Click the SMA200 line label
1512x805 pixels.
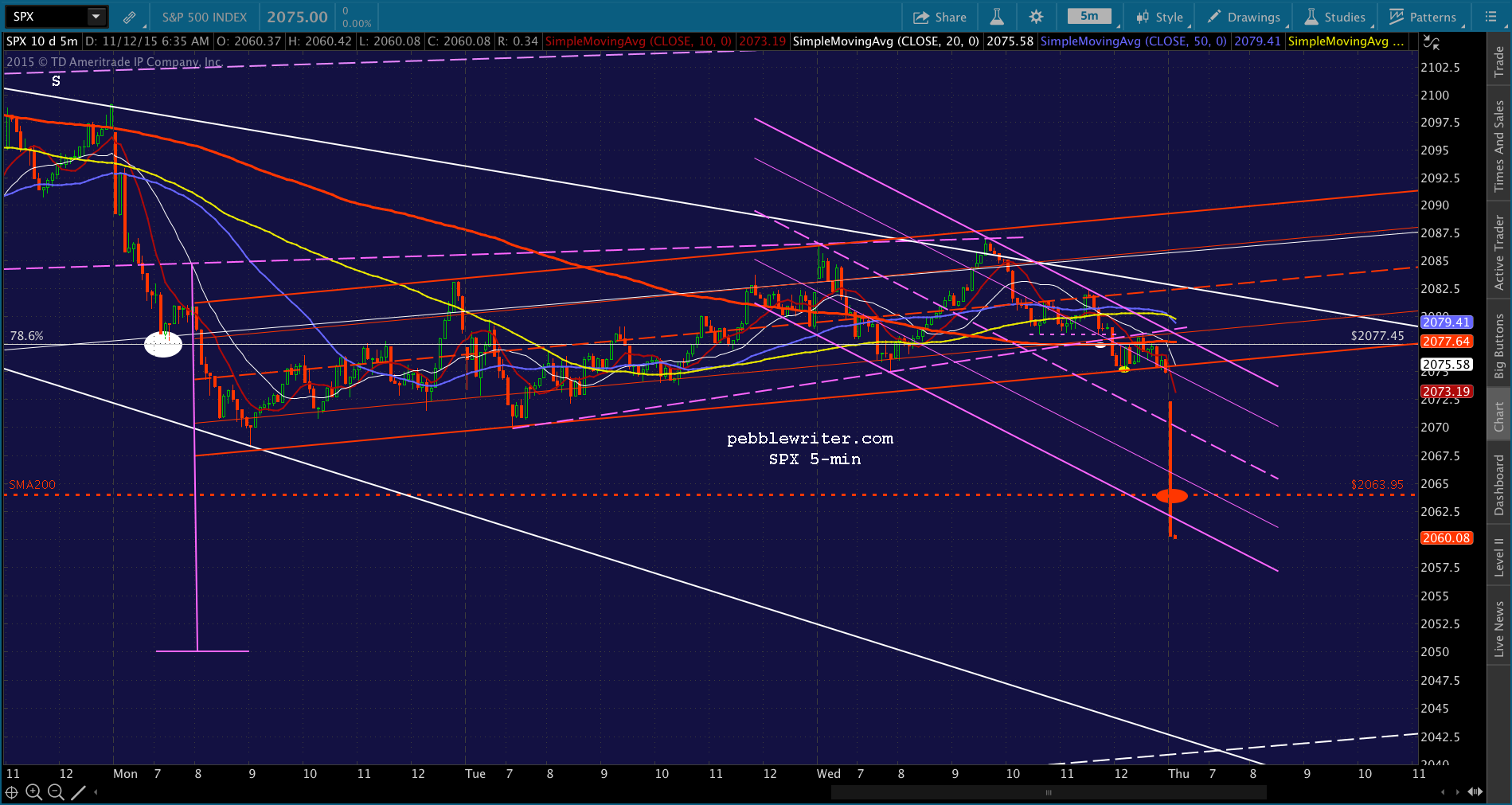[32, 485]
